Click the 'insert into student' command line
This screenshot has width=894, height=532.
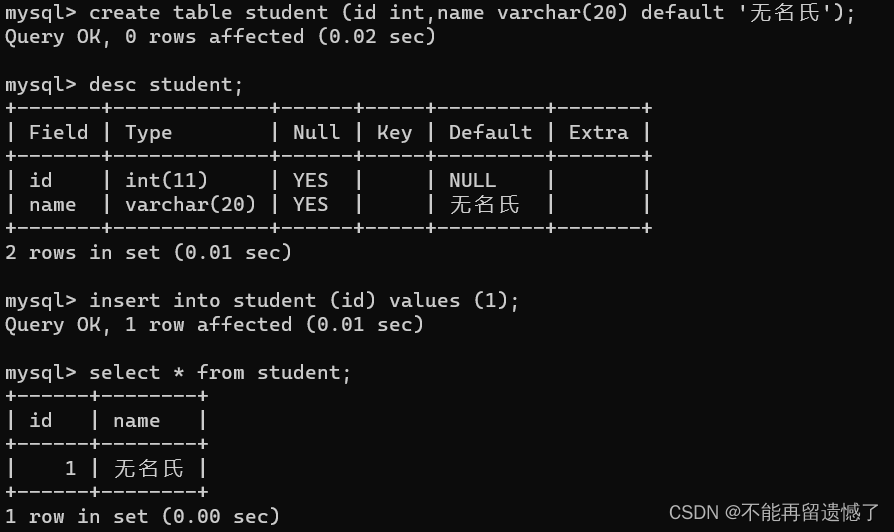262,300
